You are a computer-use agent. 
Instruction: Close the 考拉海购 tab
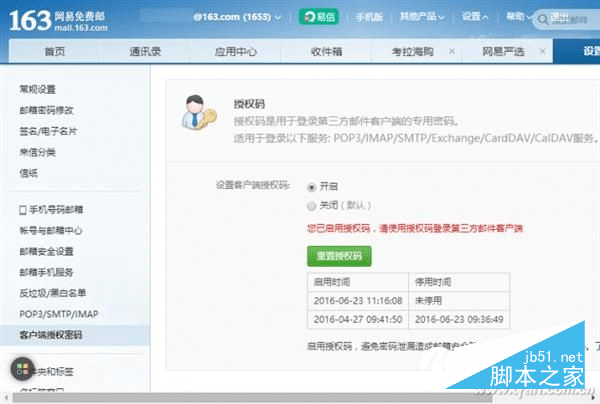(x=452, y=51)
